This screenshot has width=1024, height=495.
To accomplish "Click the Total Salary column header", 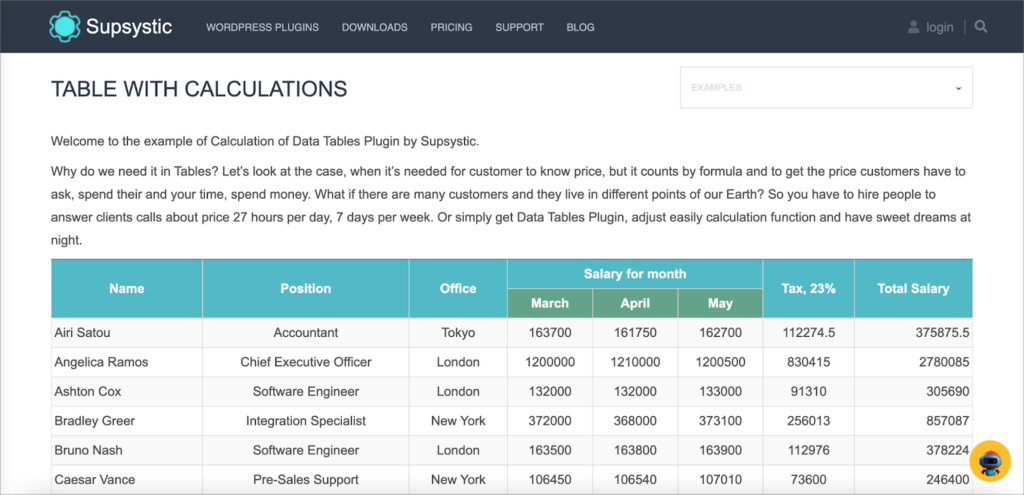I will point(913,289).
